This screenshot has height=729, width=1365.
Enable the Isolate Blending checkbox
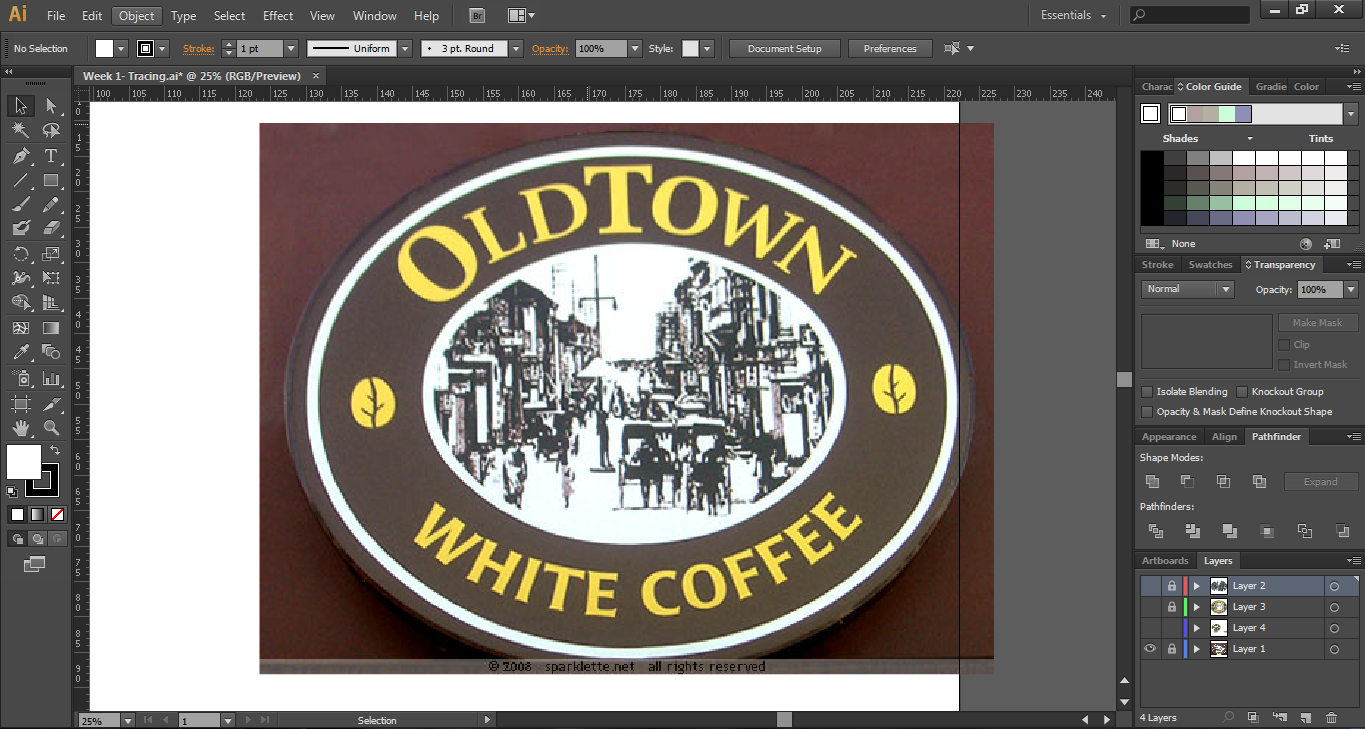1148,392
